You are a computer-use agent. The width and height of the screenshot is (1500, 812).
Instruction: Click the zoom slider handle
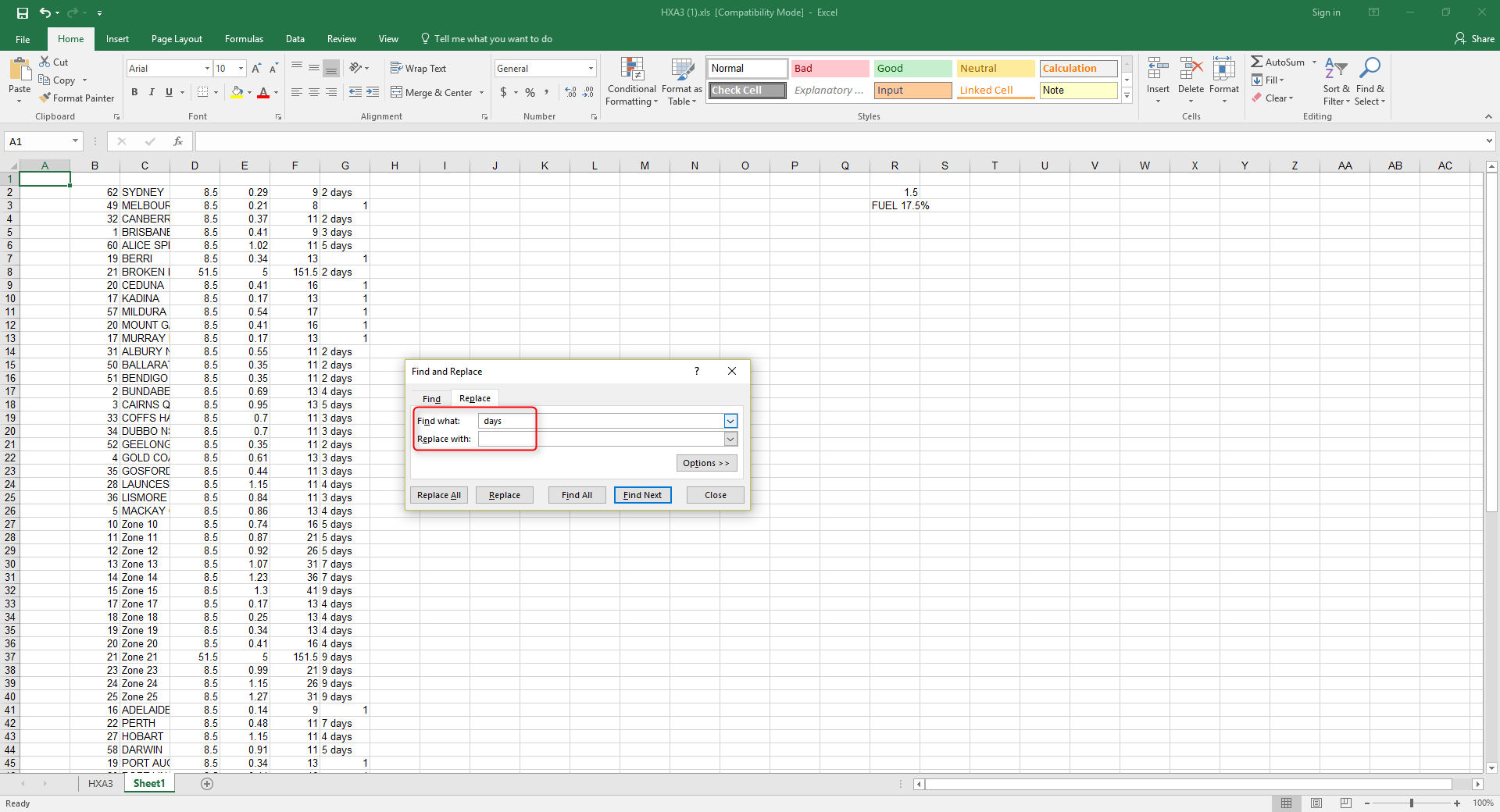tap(1412, 803)
